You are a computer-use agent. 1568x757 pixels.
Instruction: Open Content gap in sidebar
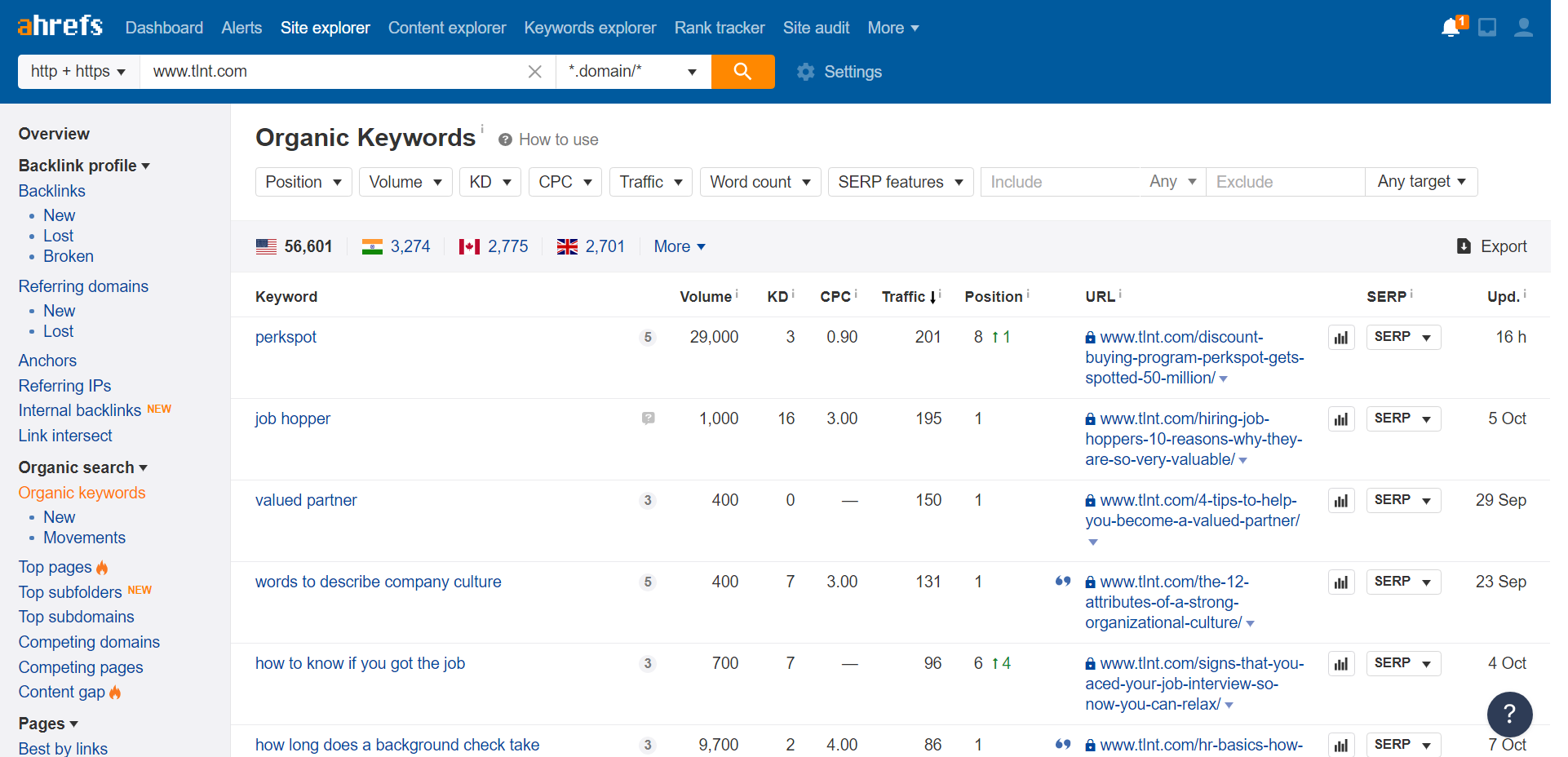tap(62, 692)
